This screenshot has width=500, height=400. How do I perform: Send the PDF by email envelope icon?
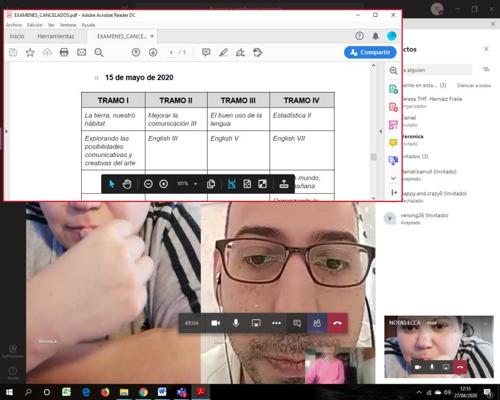pos(81,52)
